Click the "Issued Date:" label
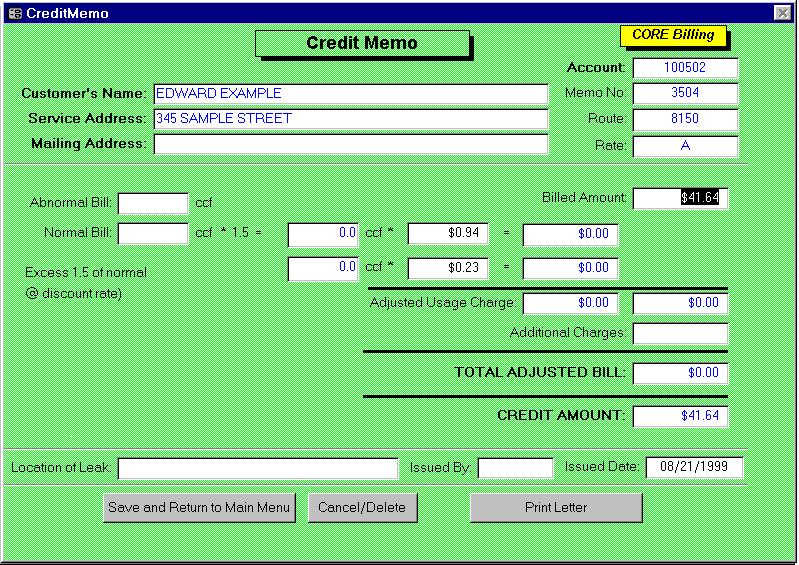The width and height of the screenshot is (799, 565). (x=601, y=467)
